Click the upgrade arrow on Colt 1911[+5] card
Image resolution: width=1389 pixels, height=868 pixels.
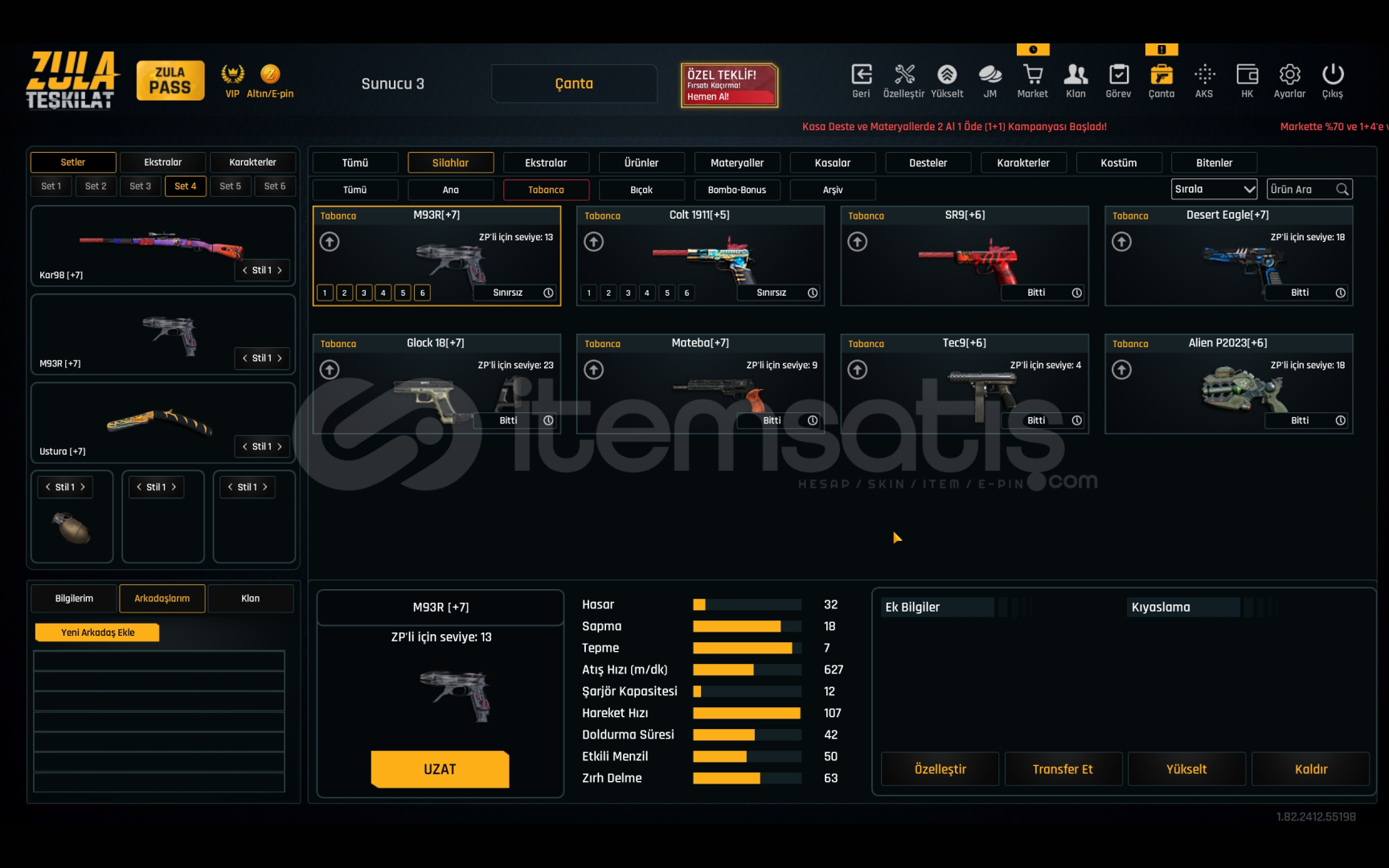coord(594,241)
